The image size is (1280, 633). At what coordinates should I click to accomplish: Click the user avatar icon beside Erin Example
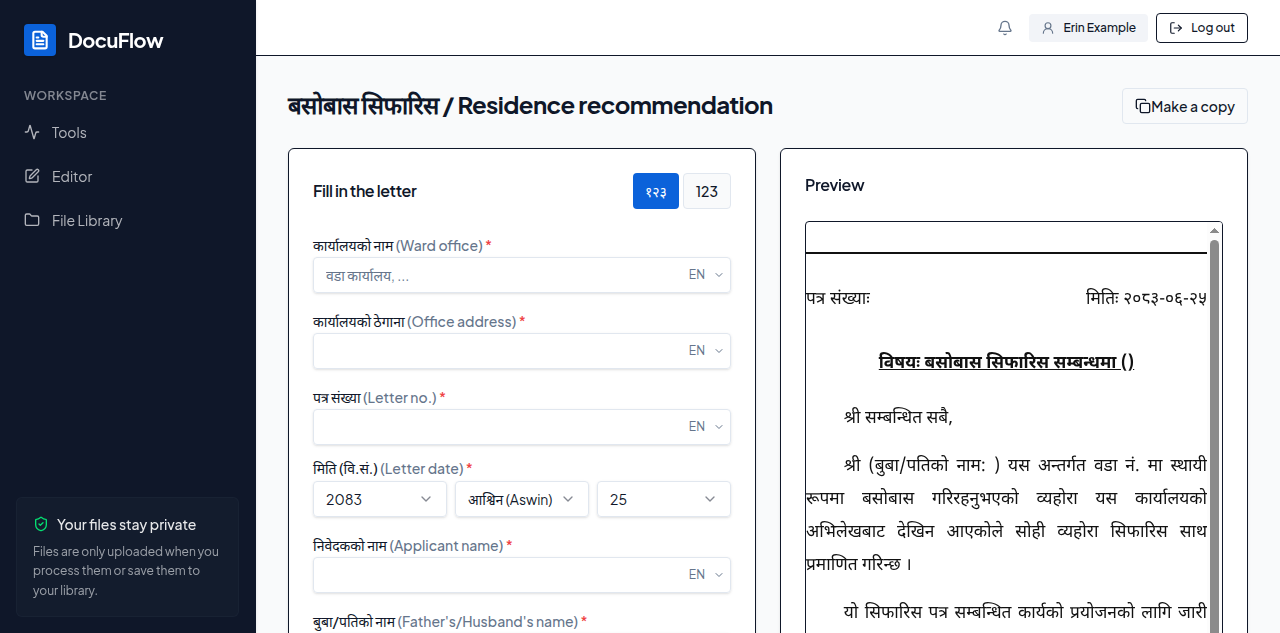(x=1048, y=28)
